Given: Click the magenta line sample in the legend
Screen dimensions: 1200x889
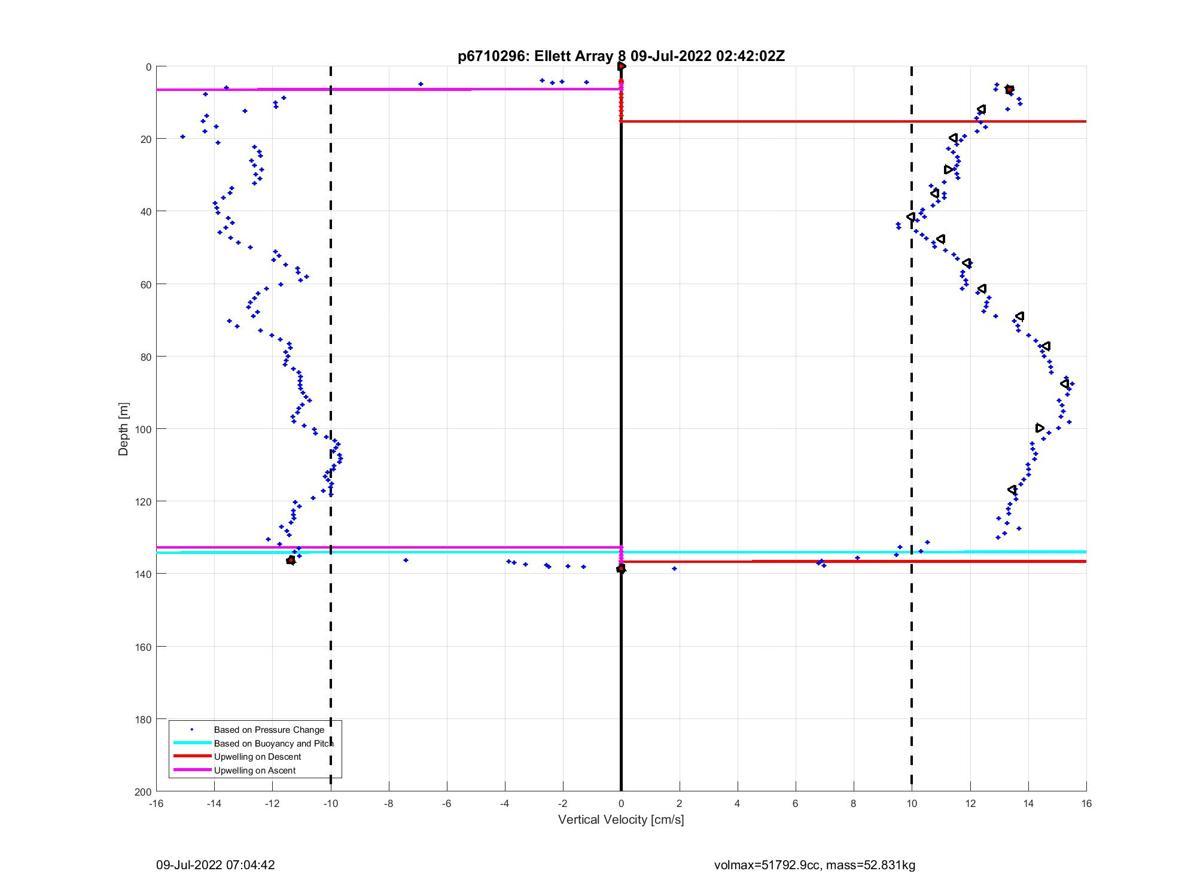Looking at the screenshot, I should click(192, 771).
